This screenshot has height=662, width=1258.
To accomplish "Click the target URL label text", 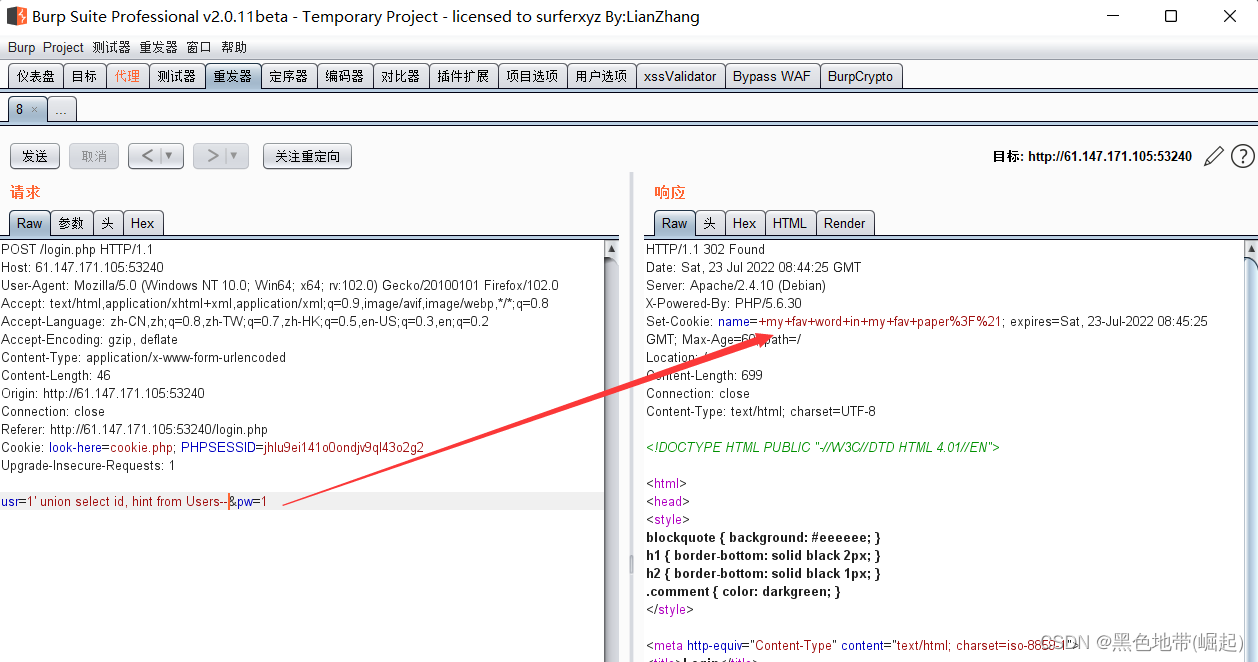I will tap(1092, 156).
